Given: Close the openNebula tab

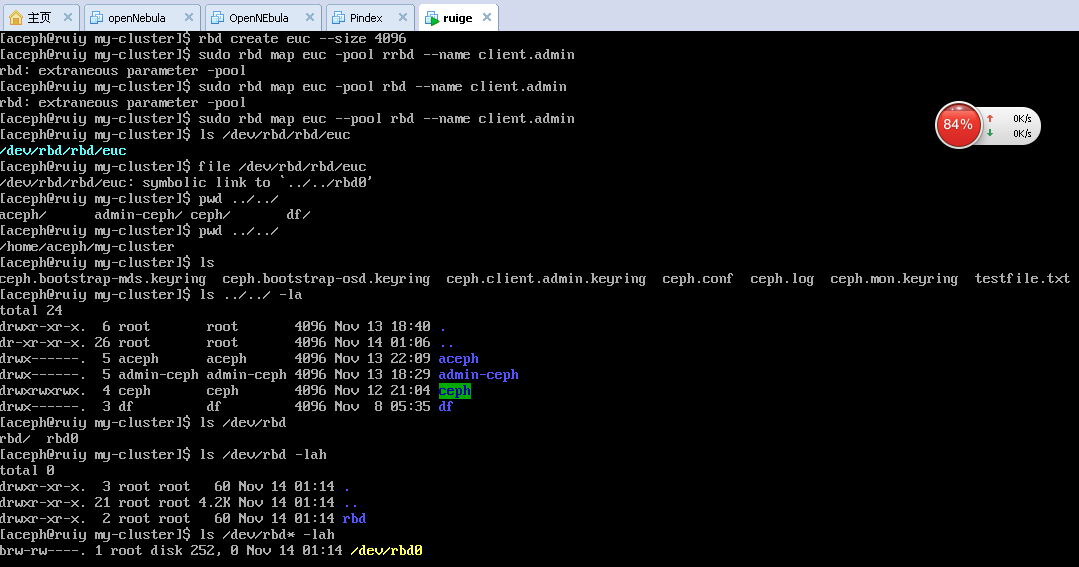Looking at the screenshot, I should coord(189,17).
